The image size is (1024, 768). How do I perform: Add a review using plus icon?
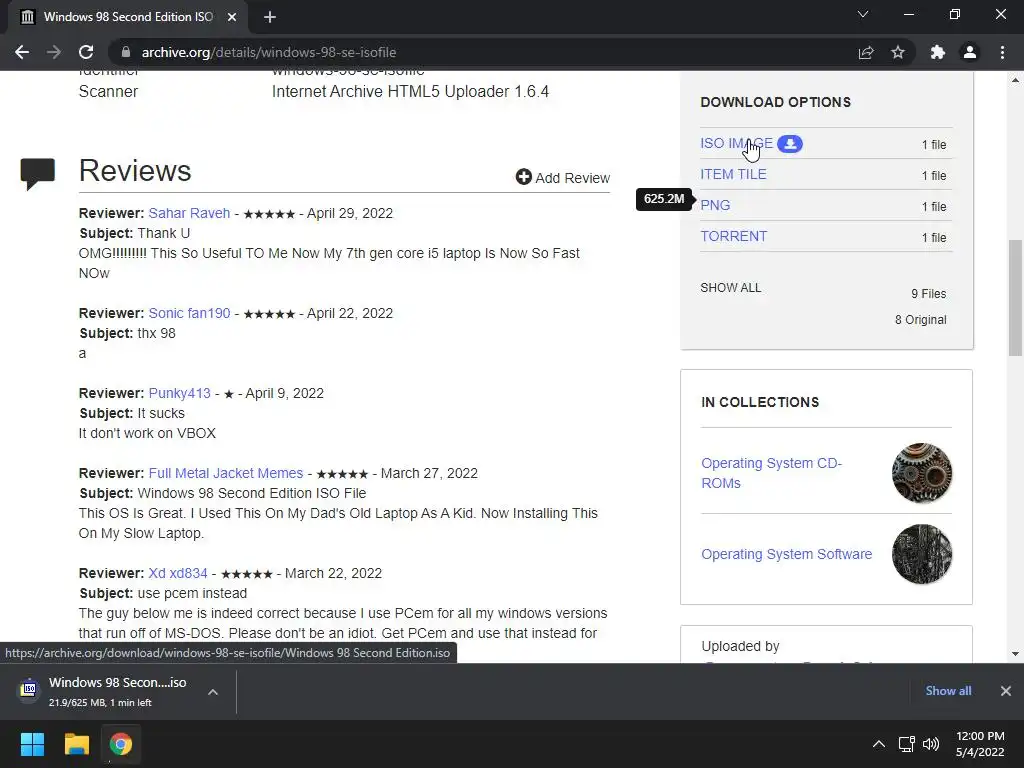coord(523,177)
